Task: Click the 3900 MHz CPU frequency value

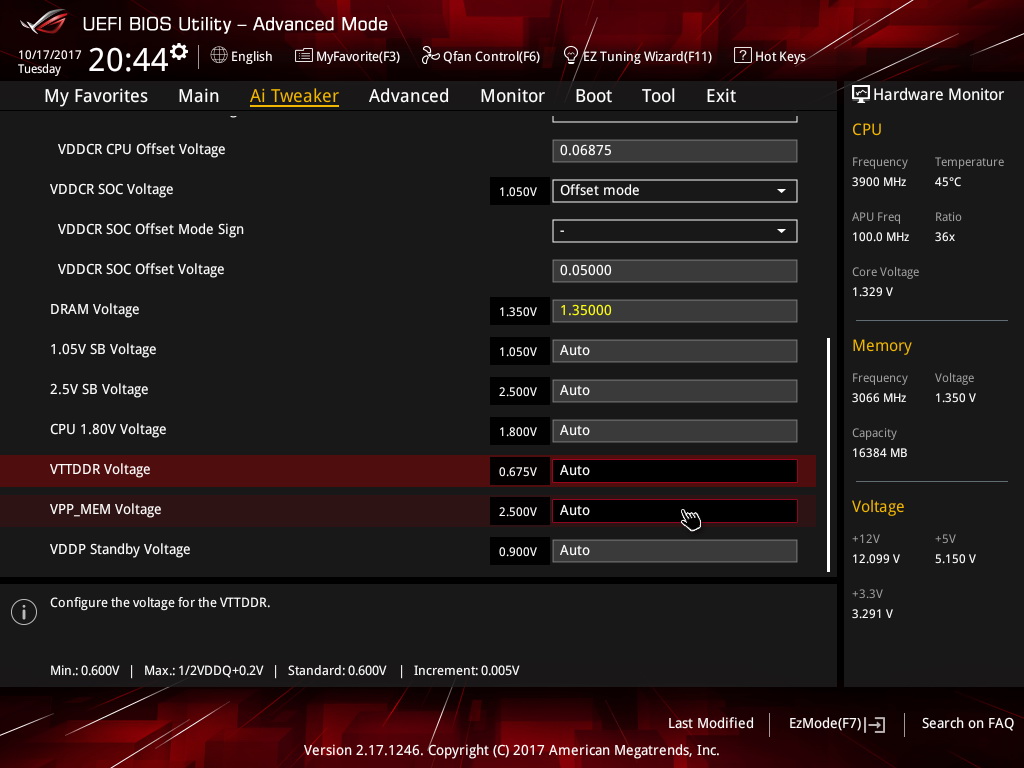Action: click(x=878, y=182)
